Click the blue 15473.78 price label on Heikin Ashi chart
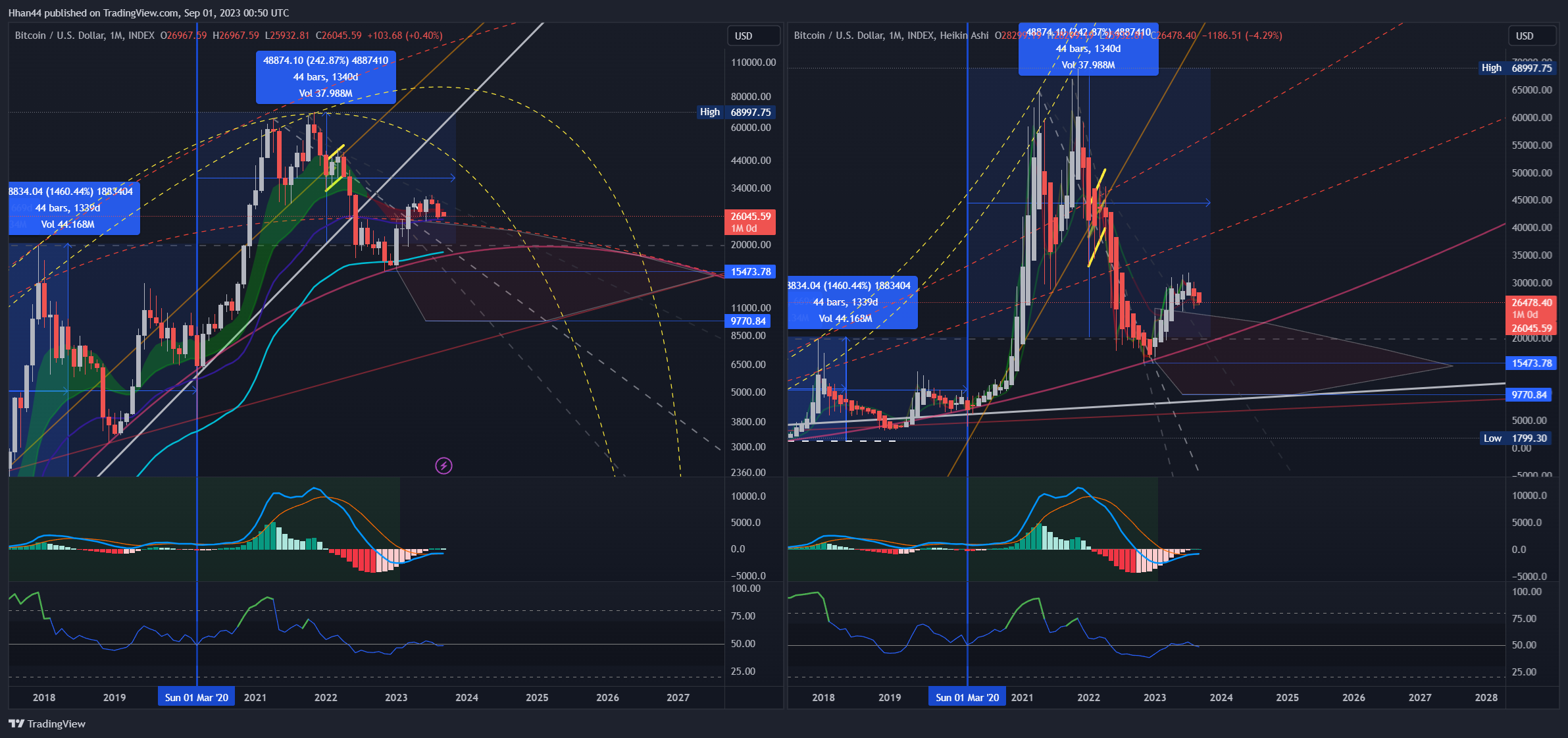 click(x=1531, y=363)
